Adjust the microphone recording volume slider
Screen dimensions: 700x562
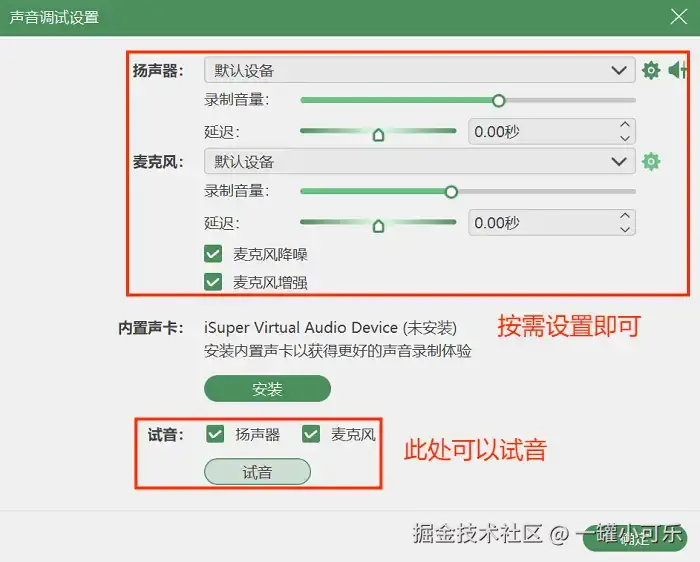[468, 191]
